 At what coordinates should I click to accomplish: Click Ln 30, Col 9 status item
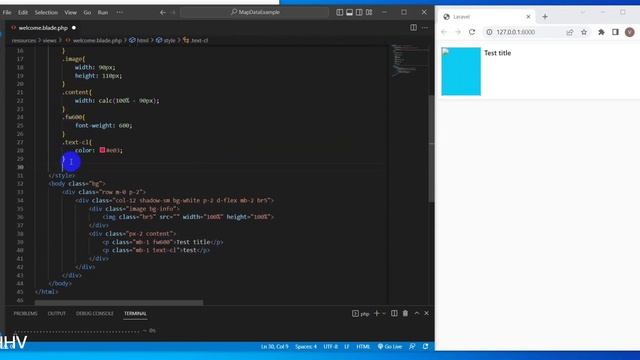pyautogui.click(x=275, y=347)
